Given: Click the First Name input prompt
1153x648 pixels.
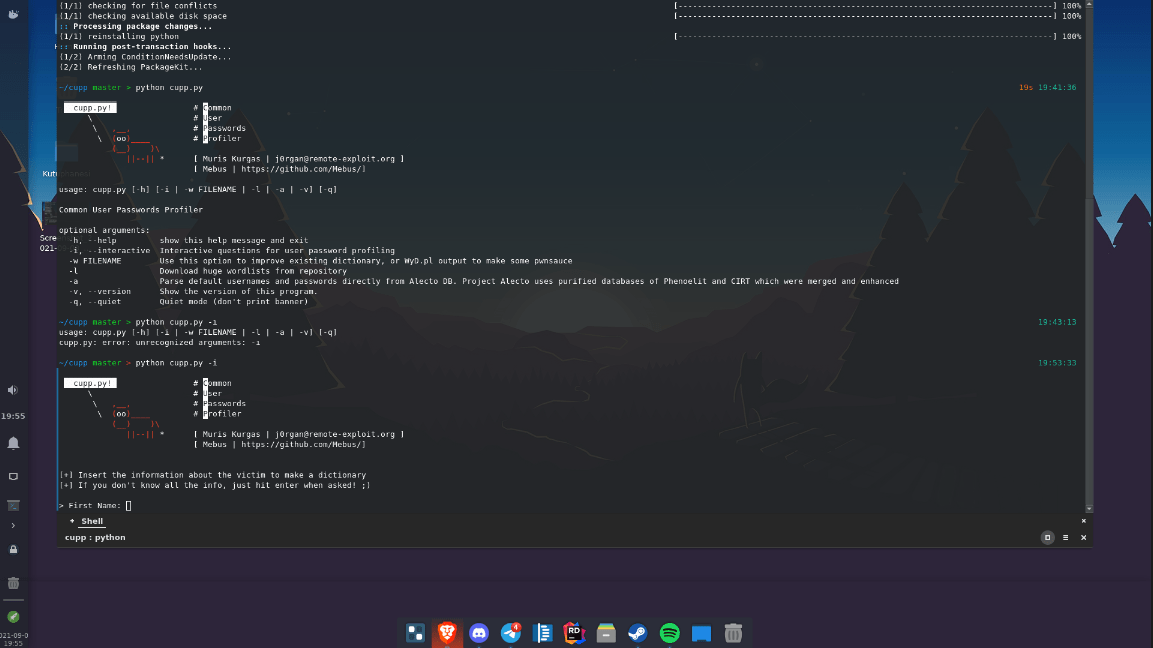Looking at the screenshot, I should pos(96,505).
